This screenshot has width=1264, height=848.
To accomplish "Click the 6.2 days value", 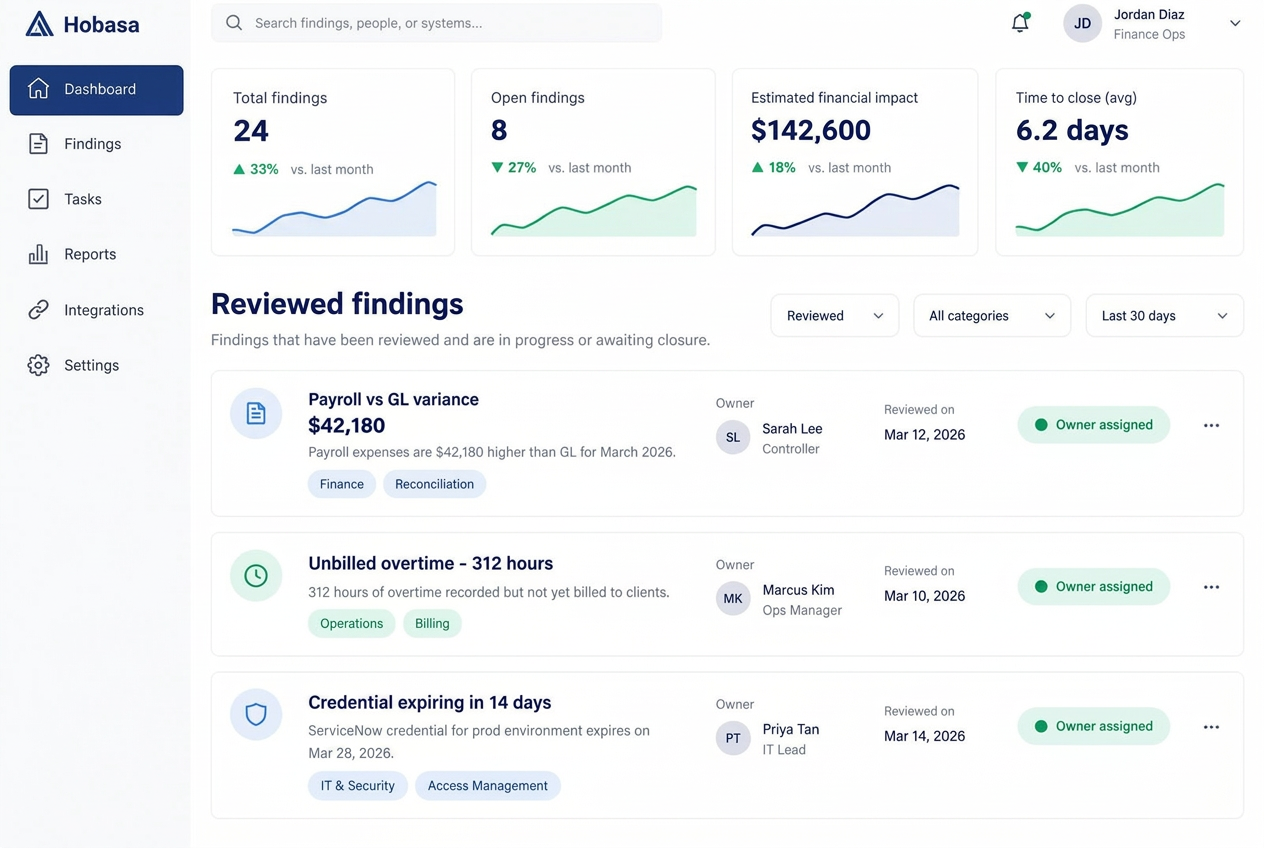I will (x=1072, y=130).
